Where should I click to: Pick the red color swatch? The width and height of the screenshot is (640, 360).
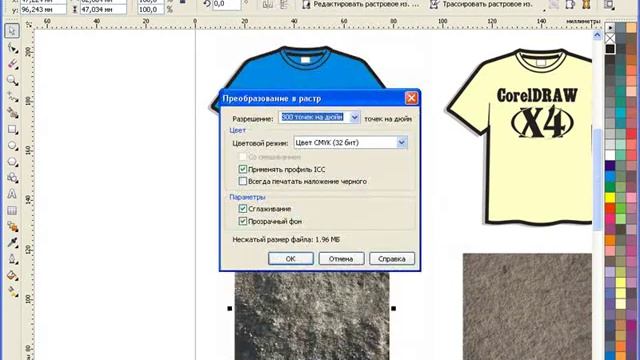pos(610,208)
